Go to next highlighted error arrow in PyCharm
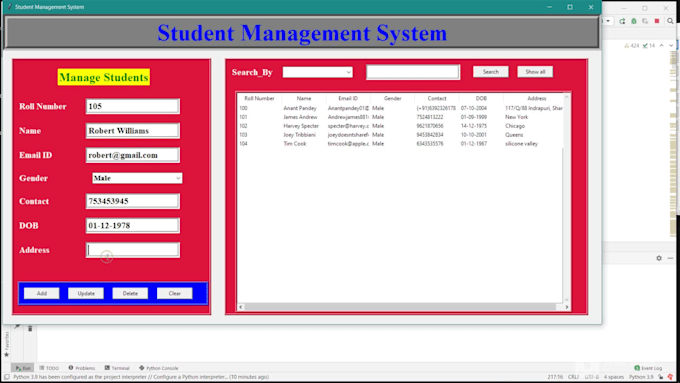The height and width of the screenshot is (383, 680). [x=671, y=46]
